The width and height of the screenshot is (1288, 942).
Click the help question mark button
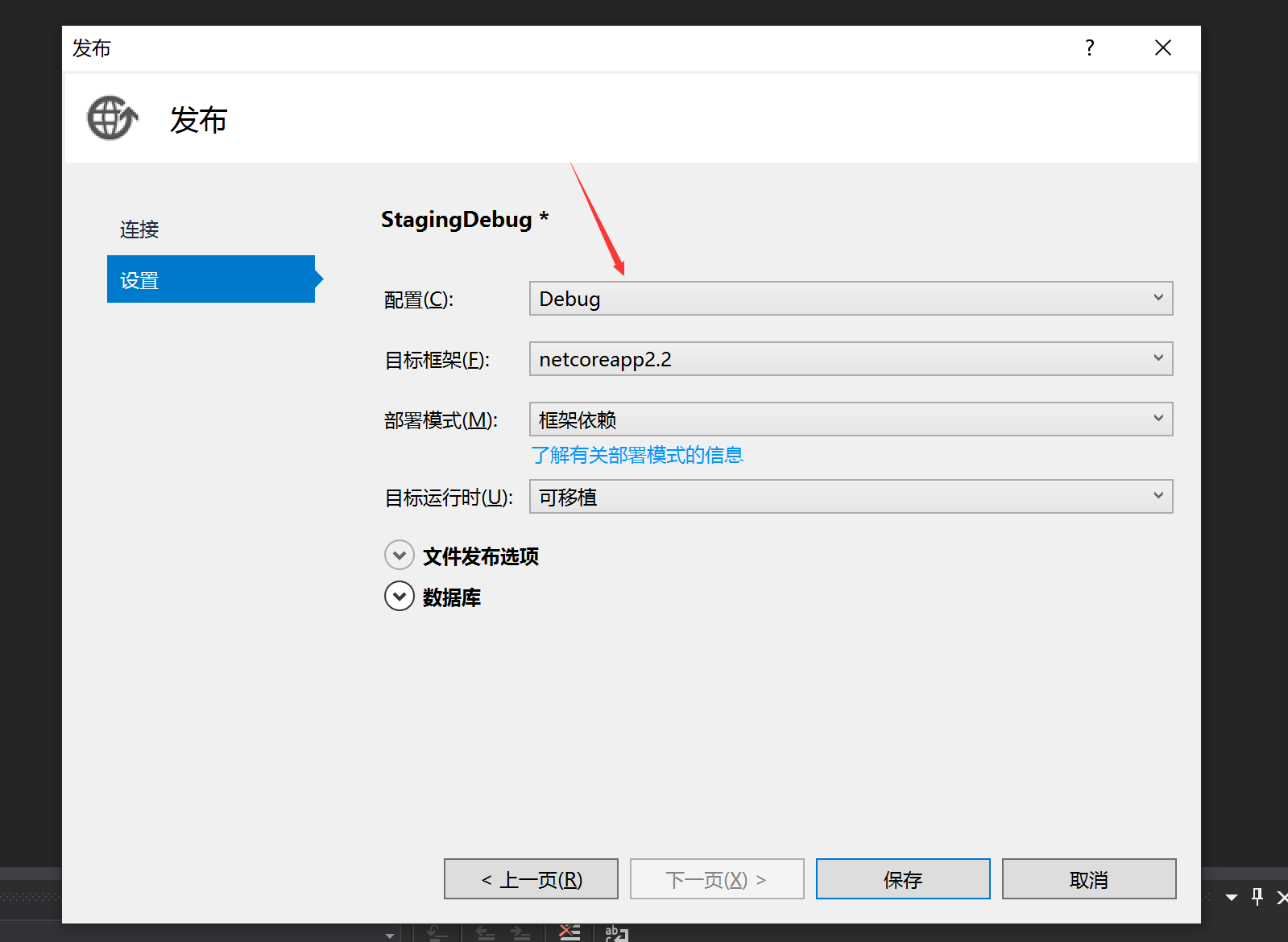pos(1089,48)
